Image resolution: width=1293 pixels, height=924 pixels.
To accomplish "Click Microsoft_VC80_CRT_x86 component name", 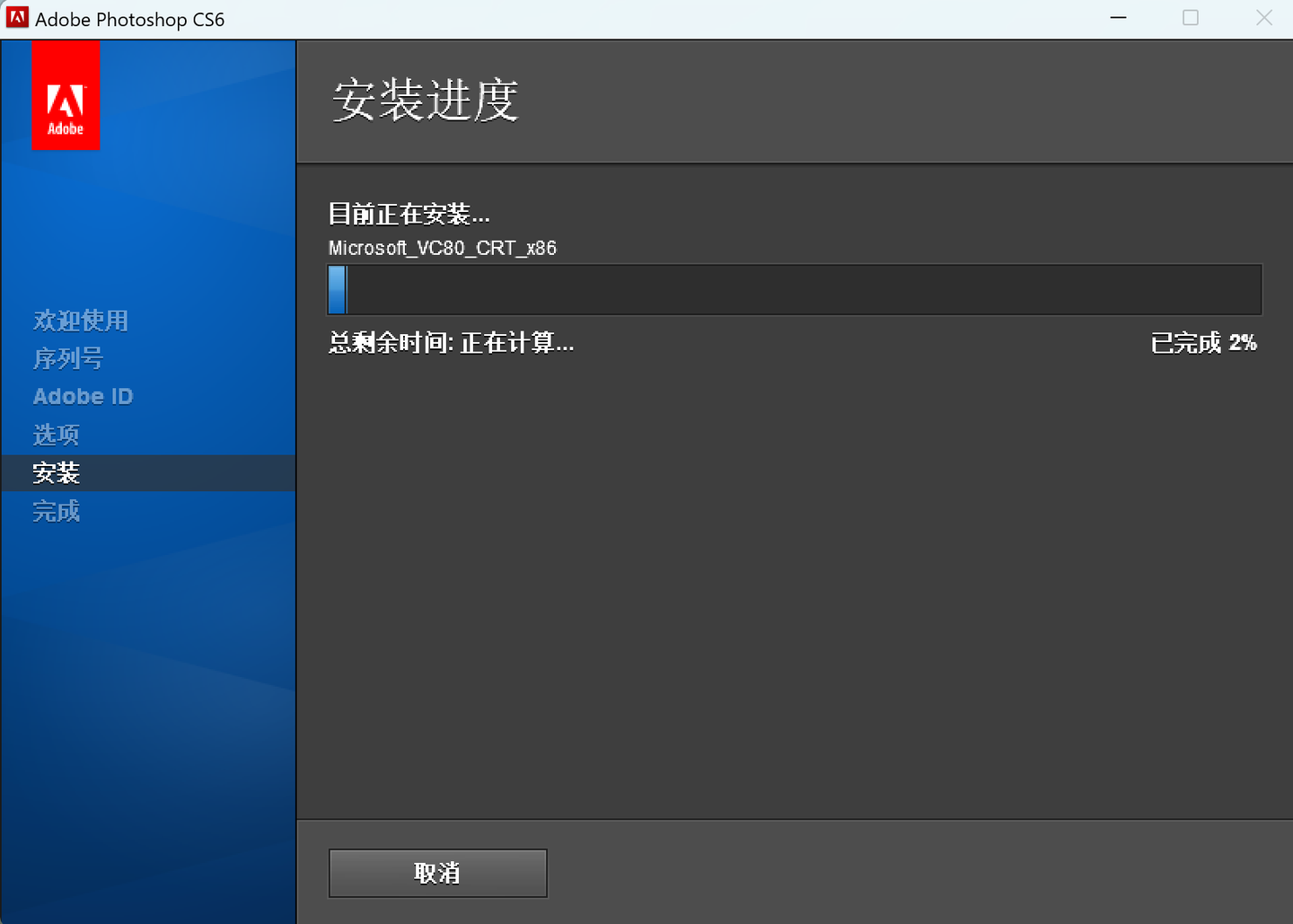I will click(443, 248).
